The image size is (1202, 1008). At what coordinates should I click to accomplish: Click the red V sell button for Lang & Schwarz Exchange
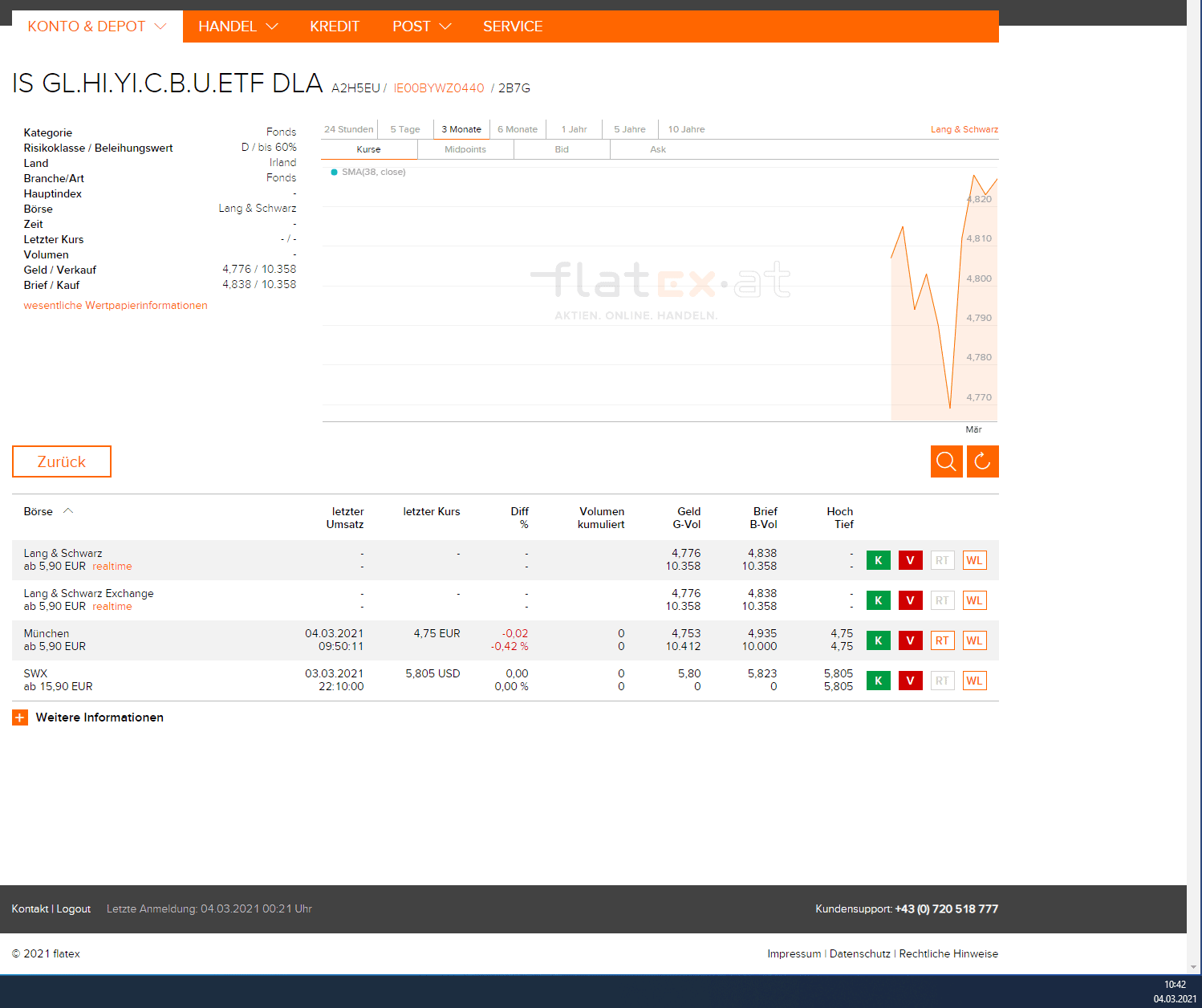pos(911,600)
